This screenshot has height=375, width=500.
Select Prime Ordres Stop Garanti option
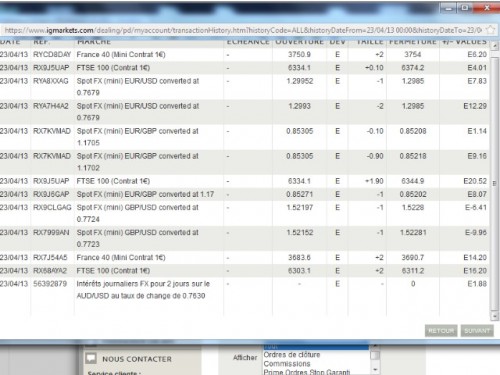pyautogui.click(x=307, y=372)
